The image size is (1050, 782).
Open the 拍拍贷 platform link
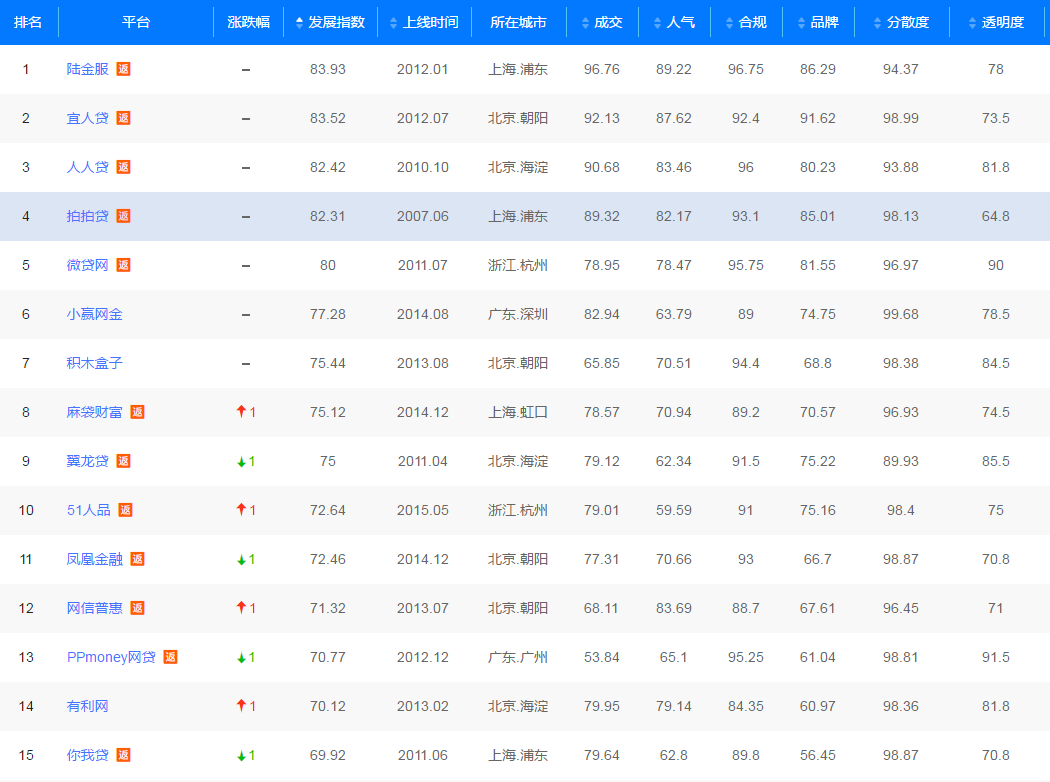pyautogui.click(x=88, y=216)
